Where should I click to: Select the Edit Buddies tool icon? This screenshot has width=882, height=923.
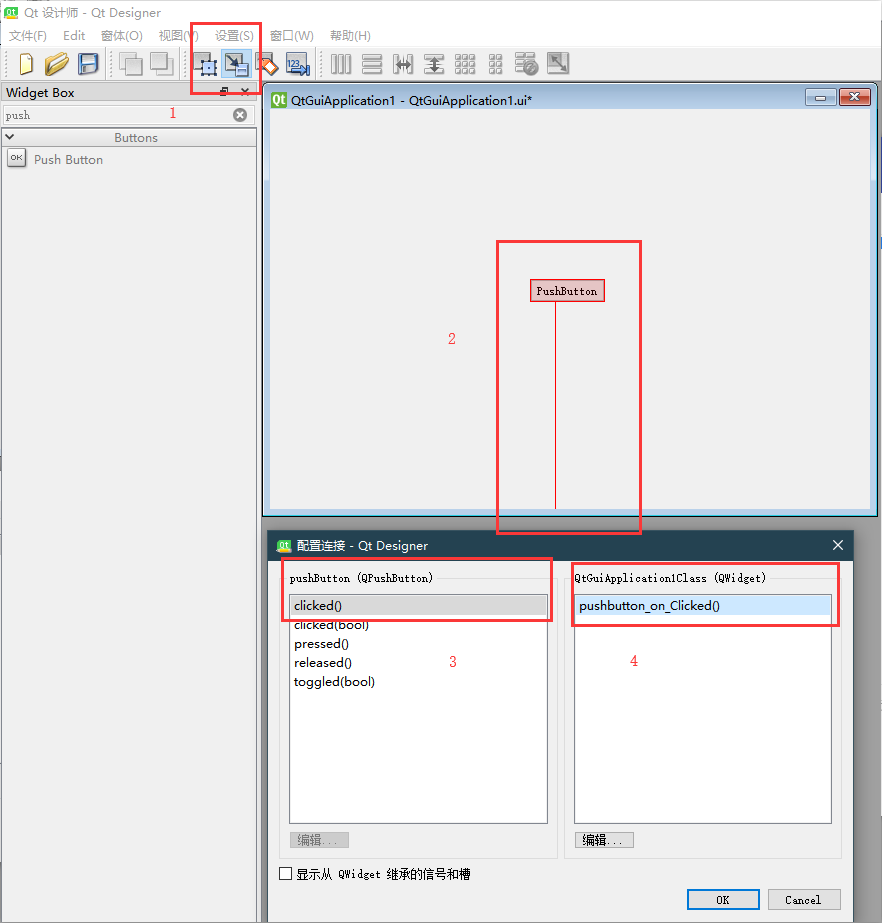point(267,63)
